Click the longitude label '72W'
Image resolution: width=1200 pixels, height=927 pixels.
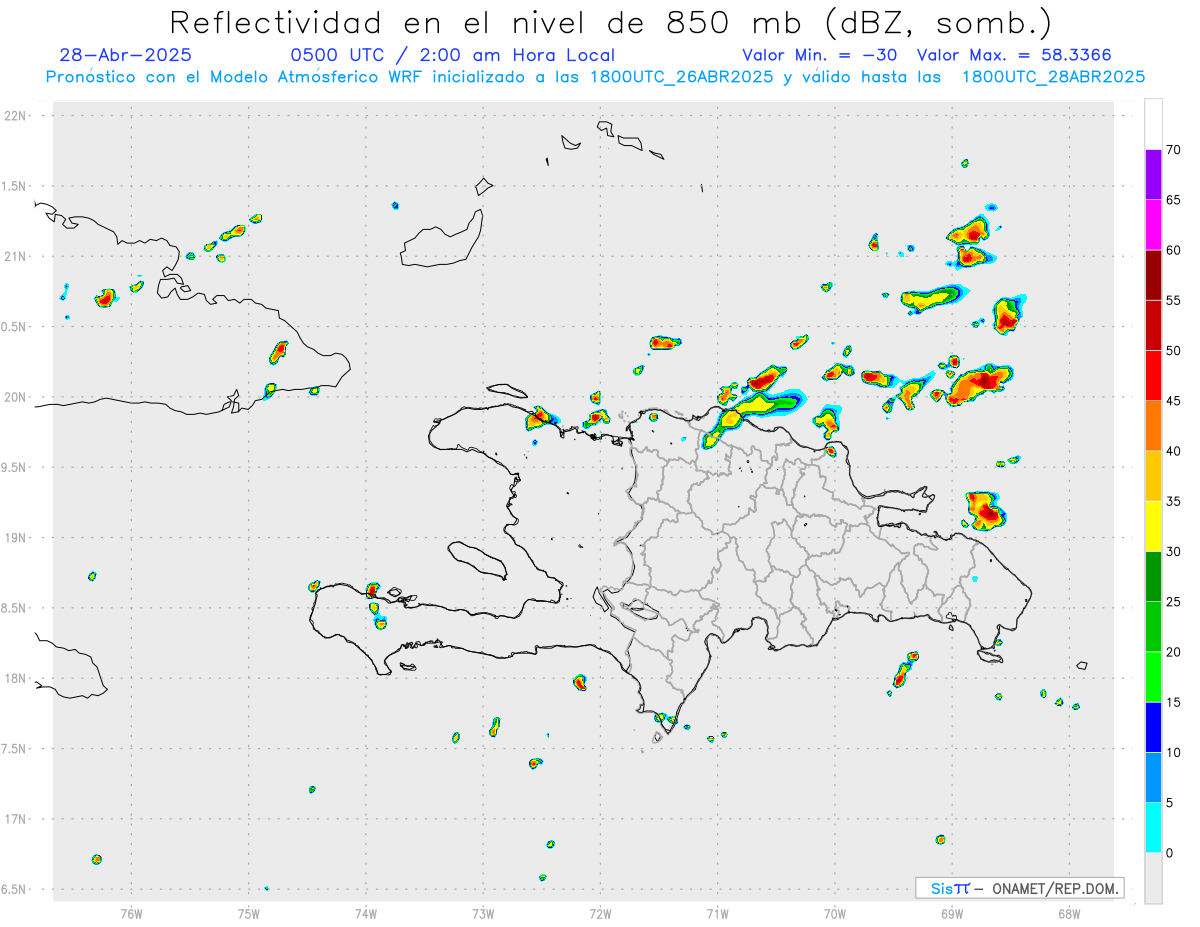coord(600,912)
